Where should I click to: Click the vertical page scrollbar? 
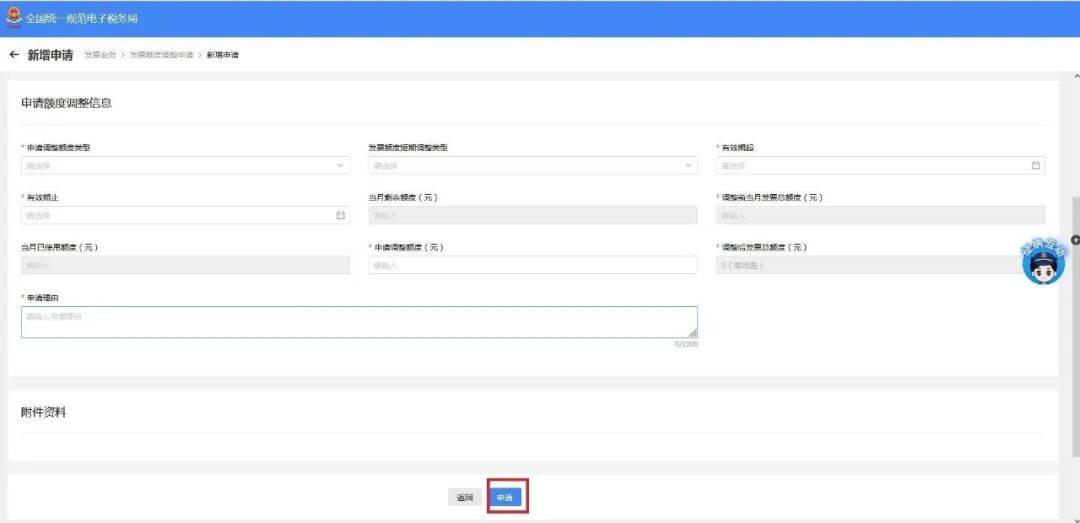pos(1075,300)
